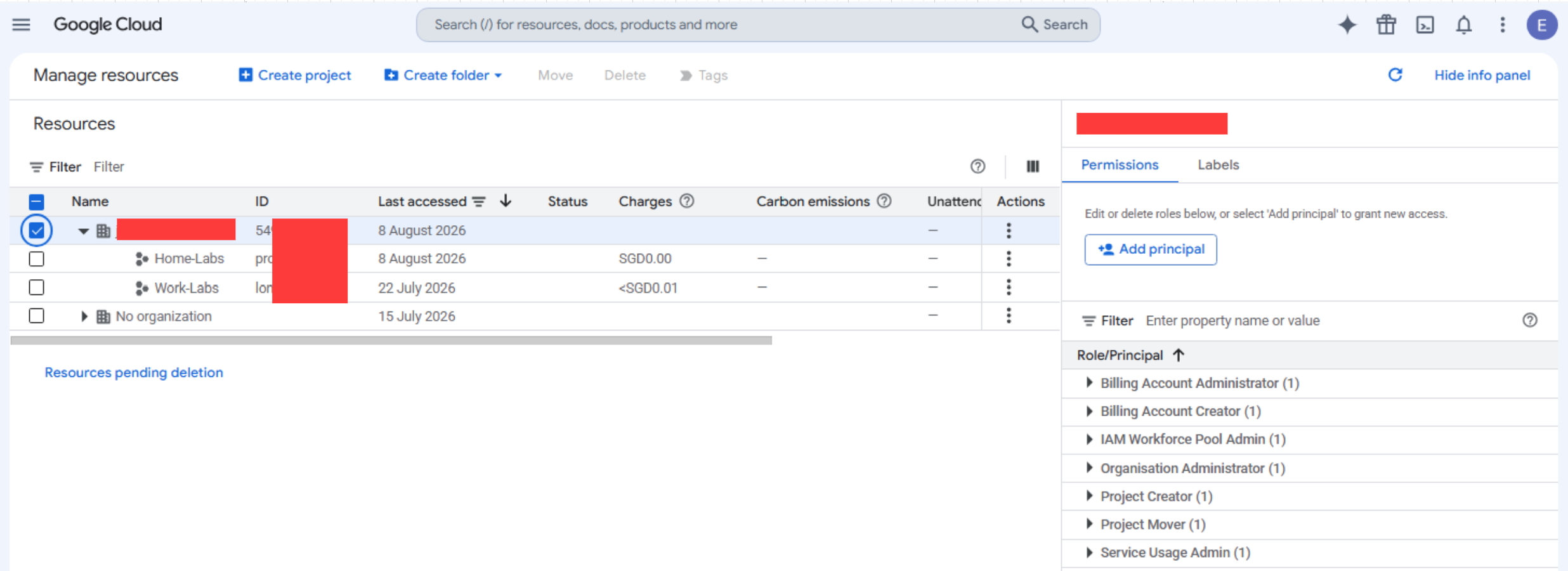The width and height of the screenshot is (1568, 571).
Task: Open the free trial gift icon
Action: tap(1386, 25)
